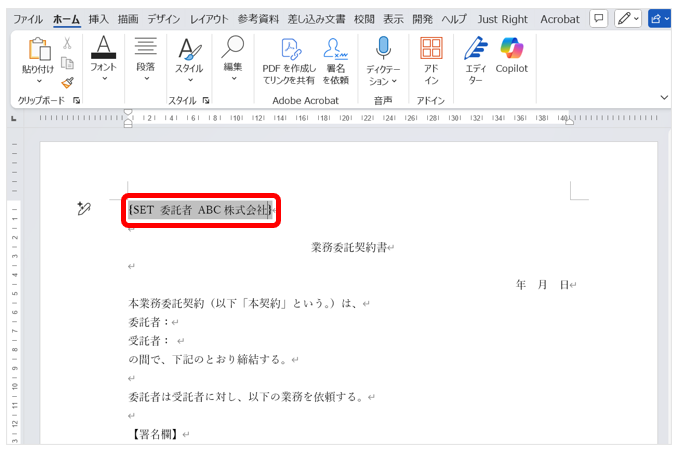Open the アドイン add-ins icon
The image size is (681, 455).
pos(431,48)
